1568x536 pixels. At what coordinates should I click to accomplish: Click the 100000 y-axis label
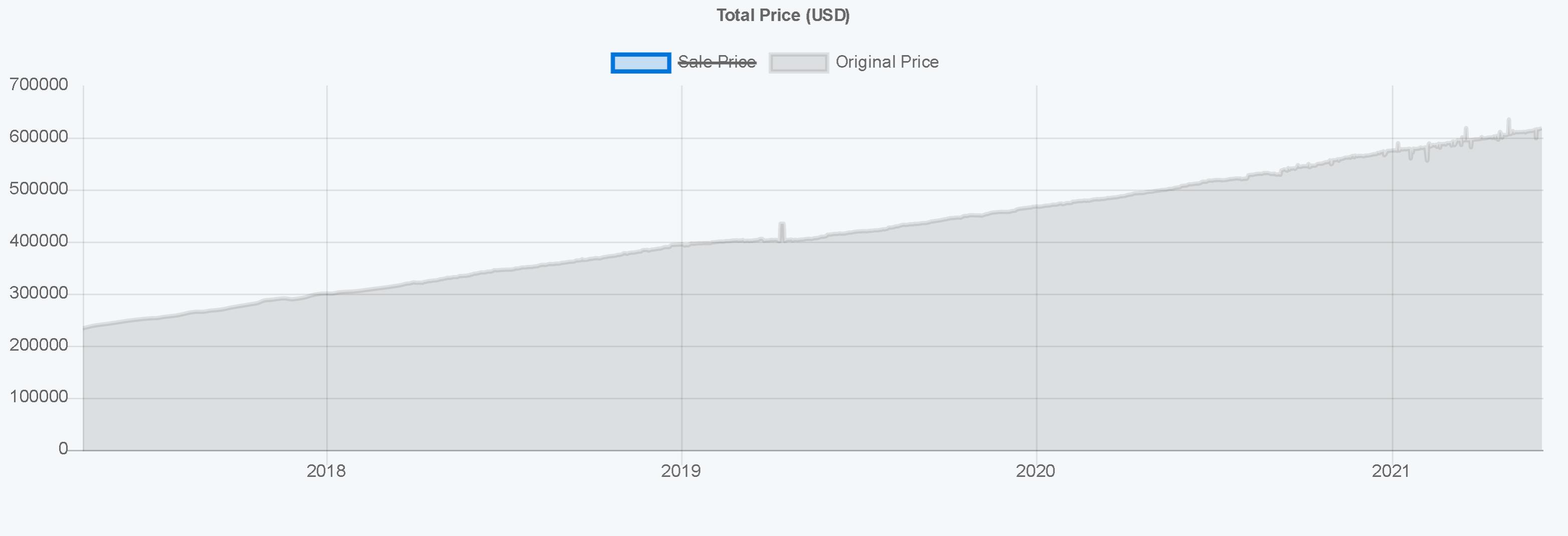[39, 397]
